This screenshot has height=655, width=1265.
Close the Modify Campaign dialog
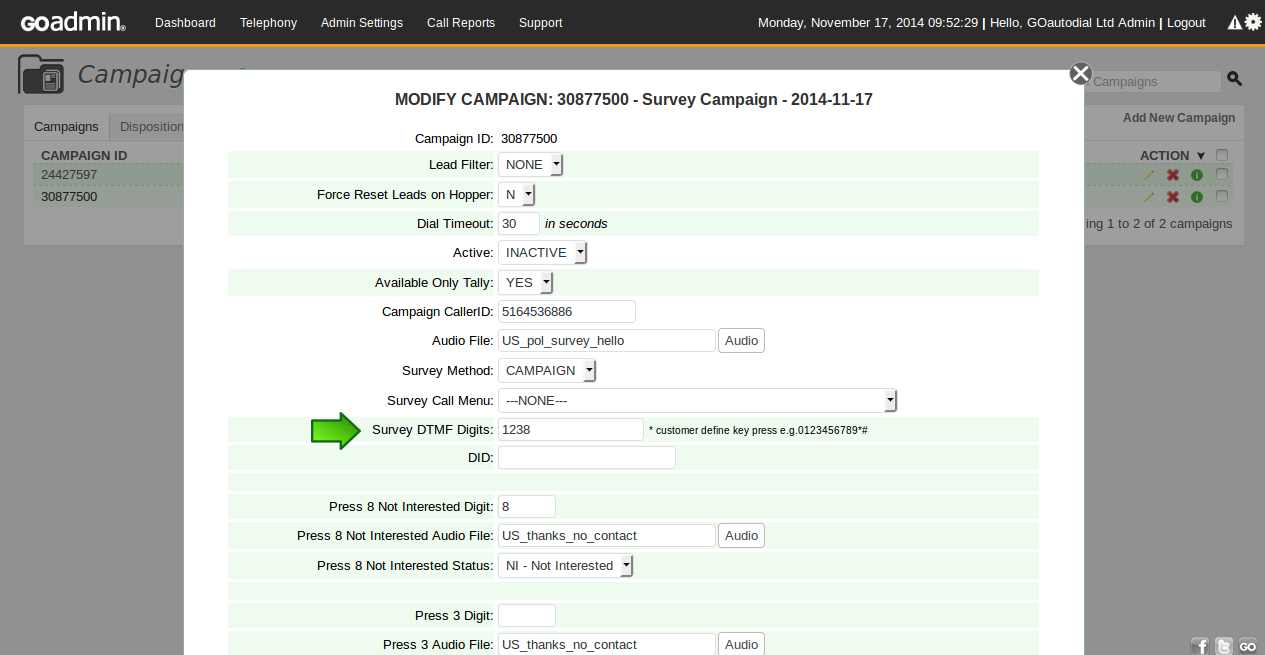tap(1080, 73)
